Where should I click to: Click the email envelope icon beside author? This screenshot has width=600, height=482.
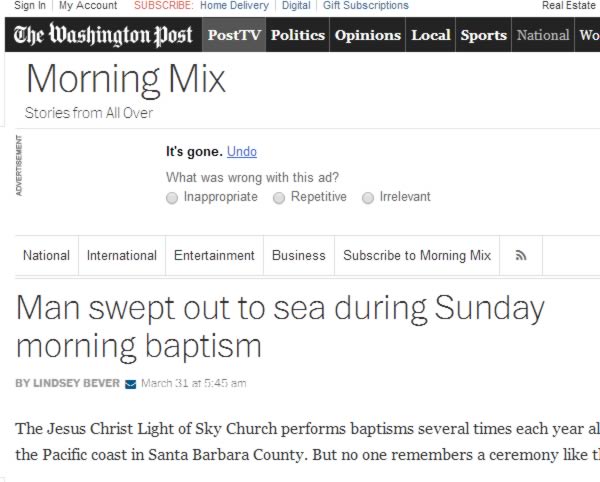pyautogui.click(x=130, y=384)
